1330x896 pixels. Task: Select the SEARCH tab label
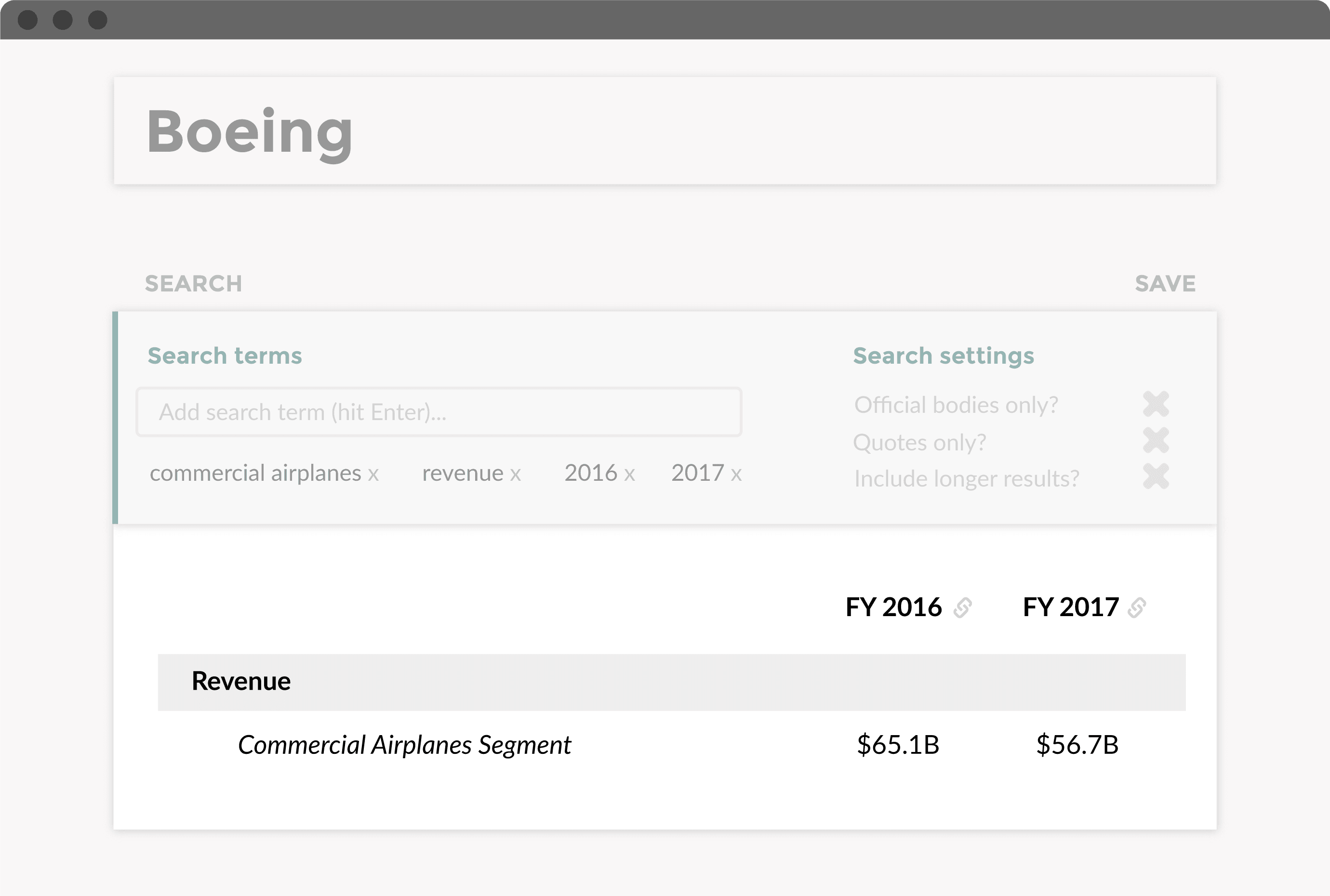[193, 283]
